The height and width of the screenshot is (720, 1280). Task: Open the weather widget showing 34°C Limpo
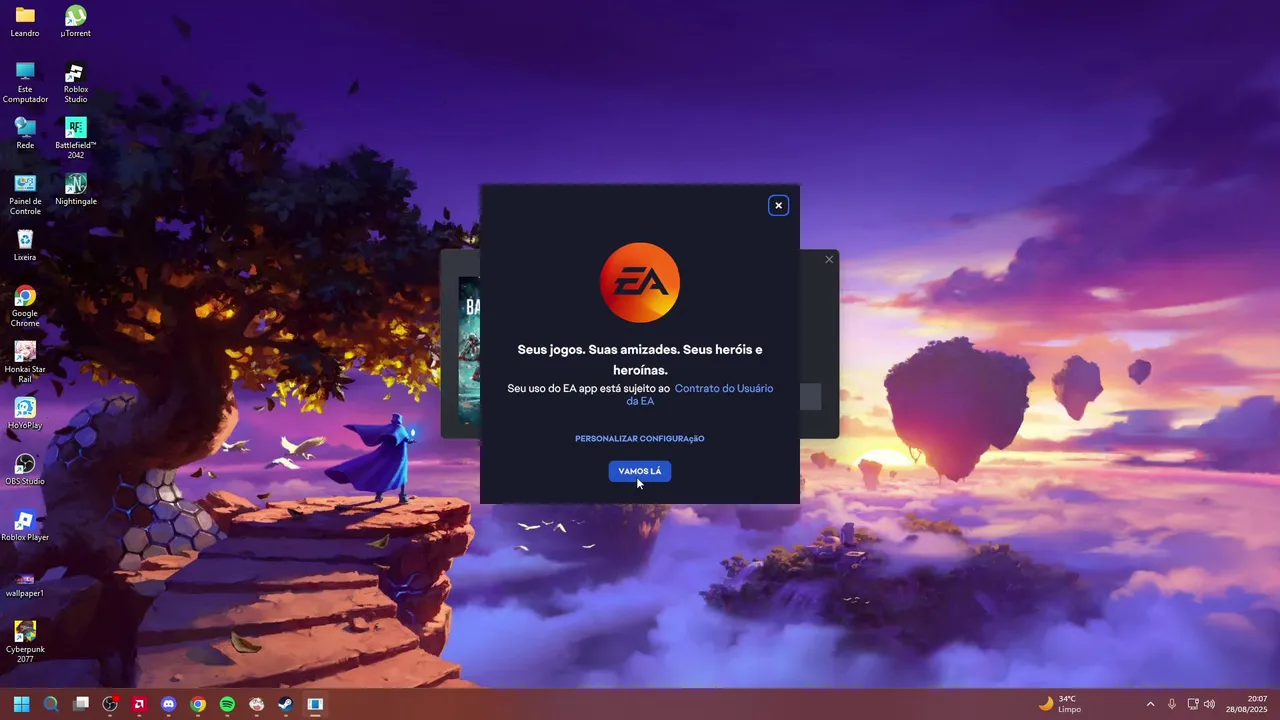(1060, 704)
